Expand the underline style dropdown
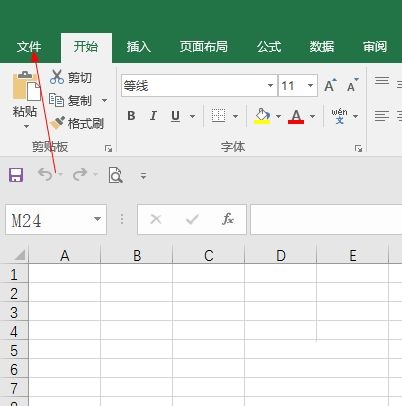The image size is (402, 406). (192, 116)
